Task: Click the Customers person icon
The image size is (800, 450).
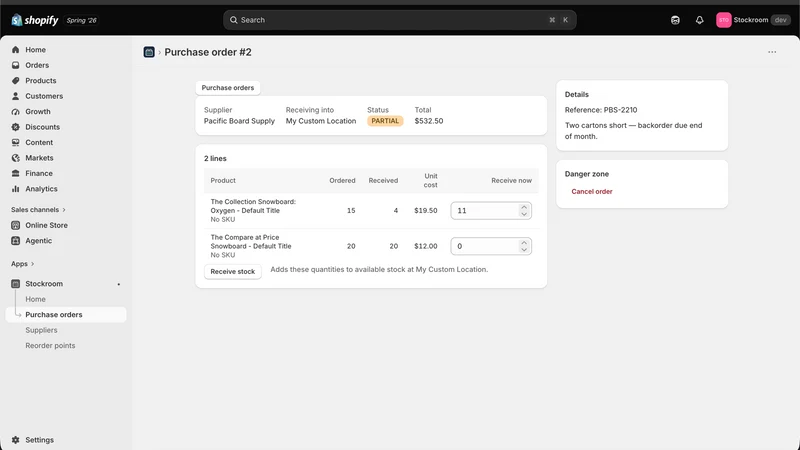Action: tap(15, 96)
